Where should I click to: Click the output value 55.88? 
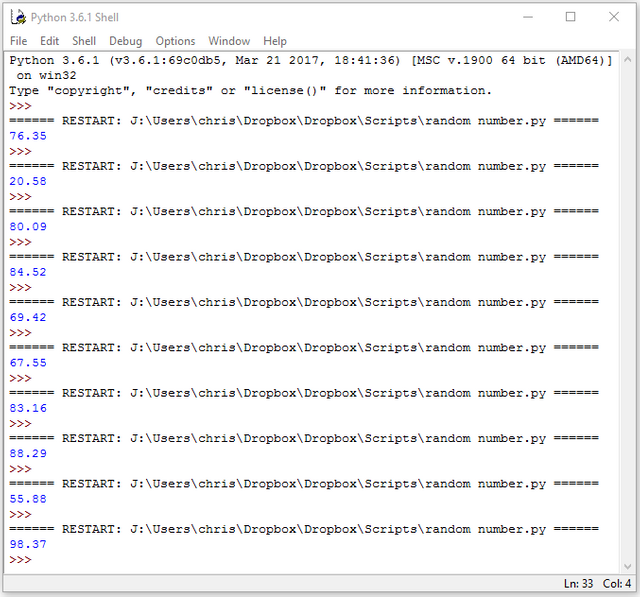[x=28, y=499]
